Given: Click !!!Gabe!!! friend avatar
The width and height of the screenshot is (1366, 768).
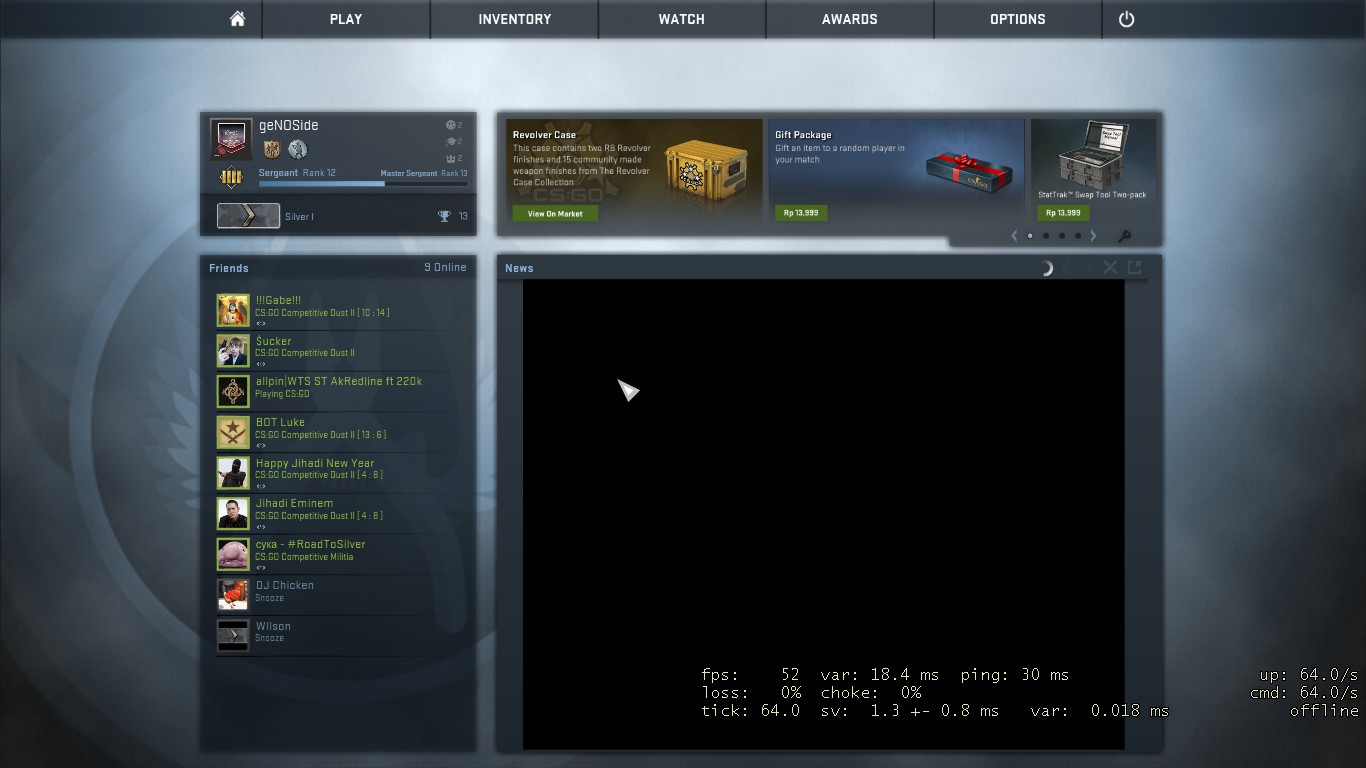Looking at the screenshot, I should [x=233, y=310].
